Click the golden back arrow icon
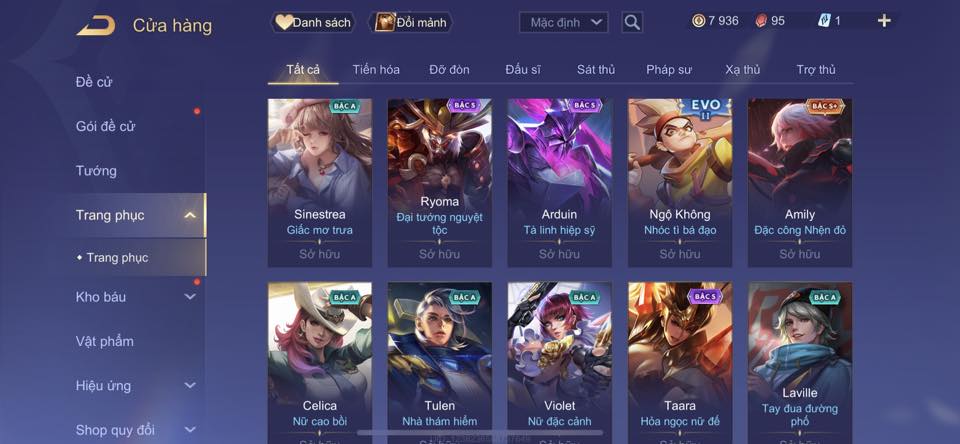 (96, 26)
